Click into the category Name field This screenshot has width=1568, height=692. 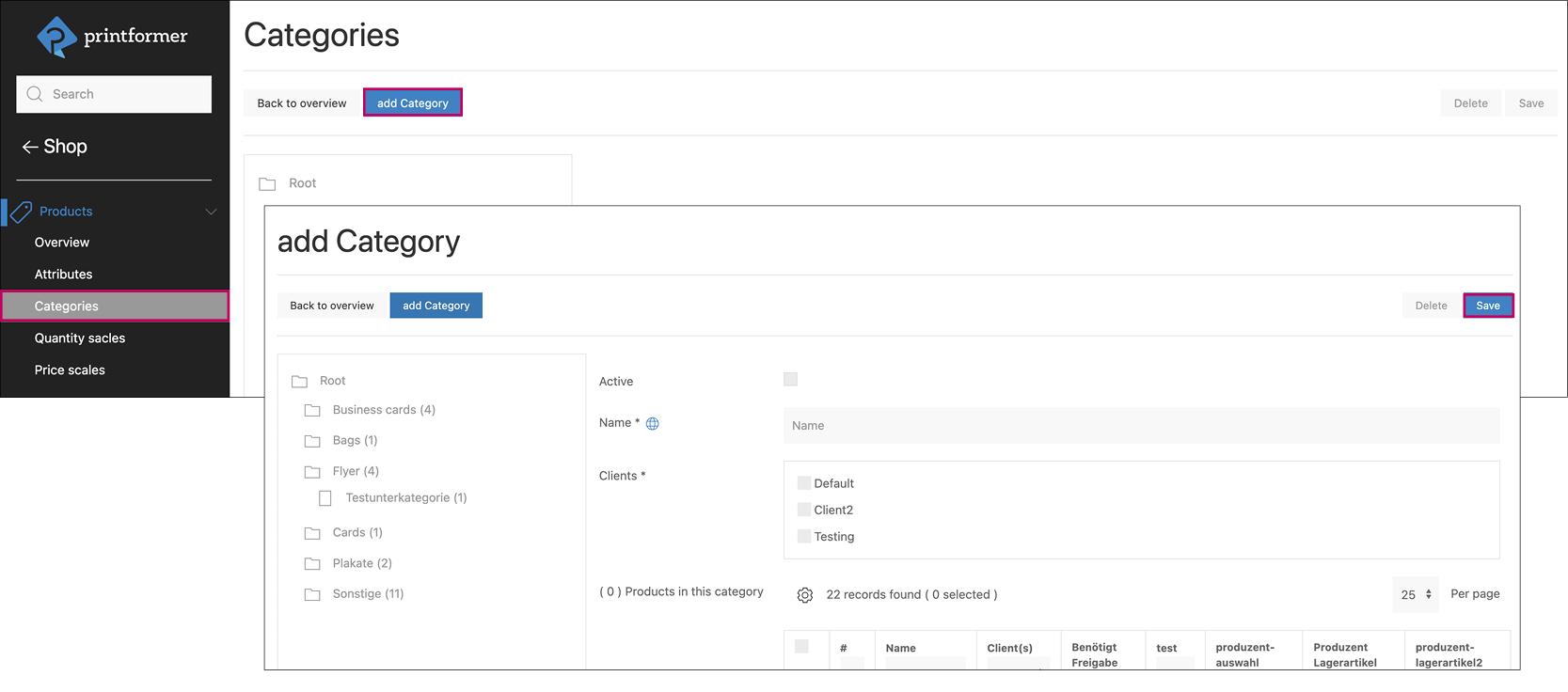pyautogui.click(x=1140, y=426)
